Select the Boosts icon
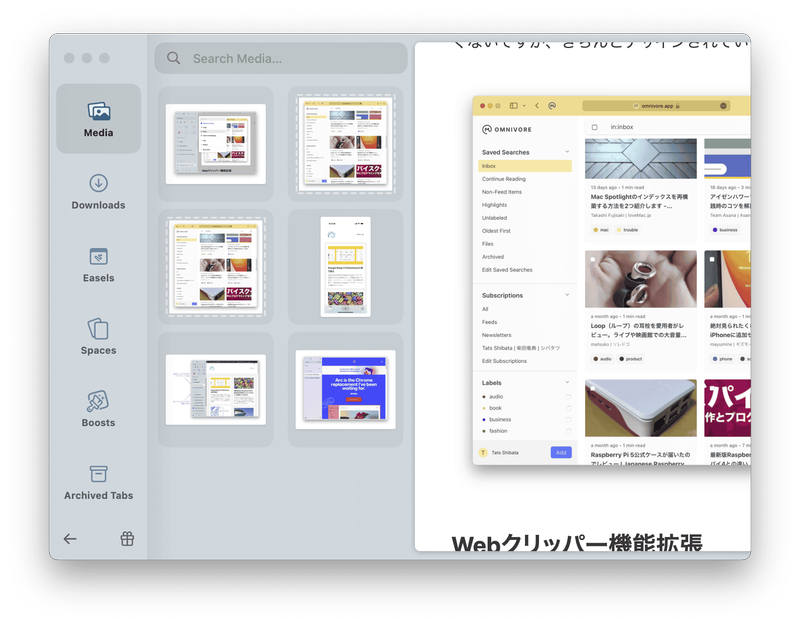The width and height of the screenshot is (800, 625). coord(98,409)
